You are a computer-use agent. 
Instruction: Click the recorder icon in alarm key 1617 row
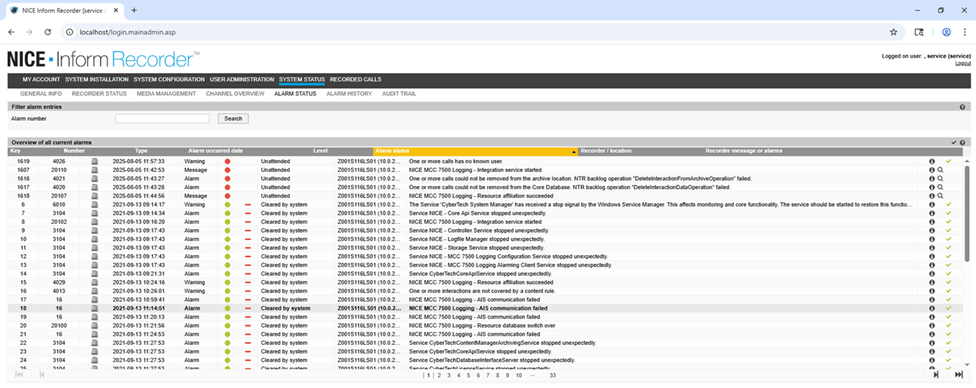[x=95, y=187]
